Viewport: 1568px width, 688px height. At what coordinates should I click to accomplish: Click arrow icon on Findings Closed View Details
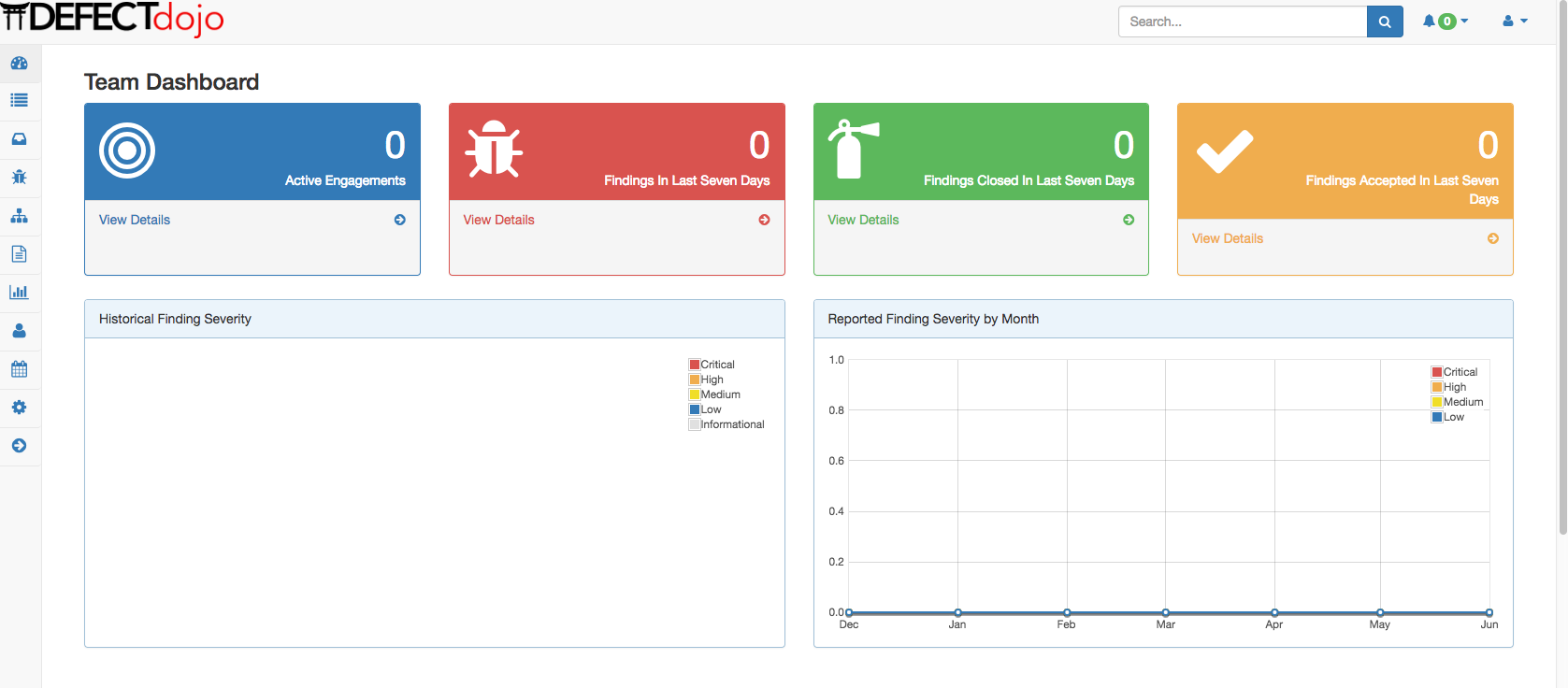pyautogui.click(x=1129, y=220)
